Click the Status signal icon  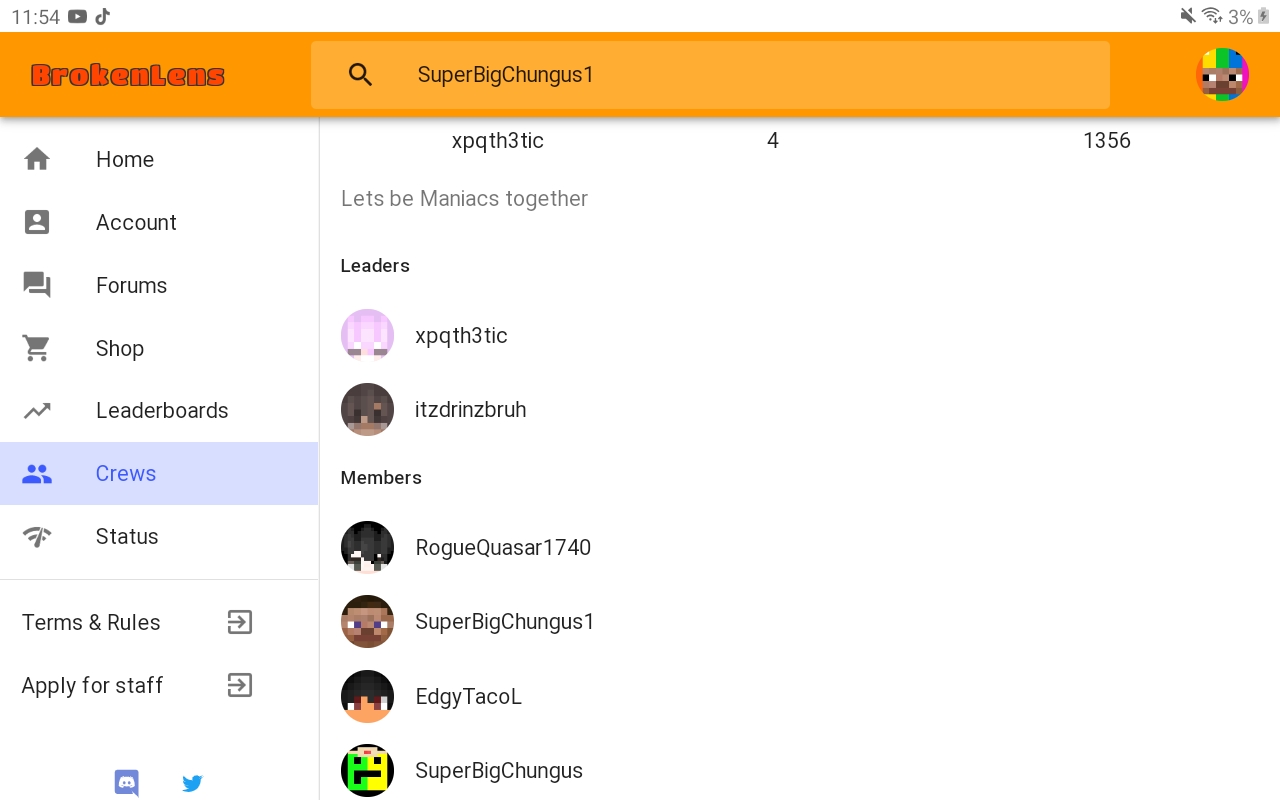tap(37, 536)
